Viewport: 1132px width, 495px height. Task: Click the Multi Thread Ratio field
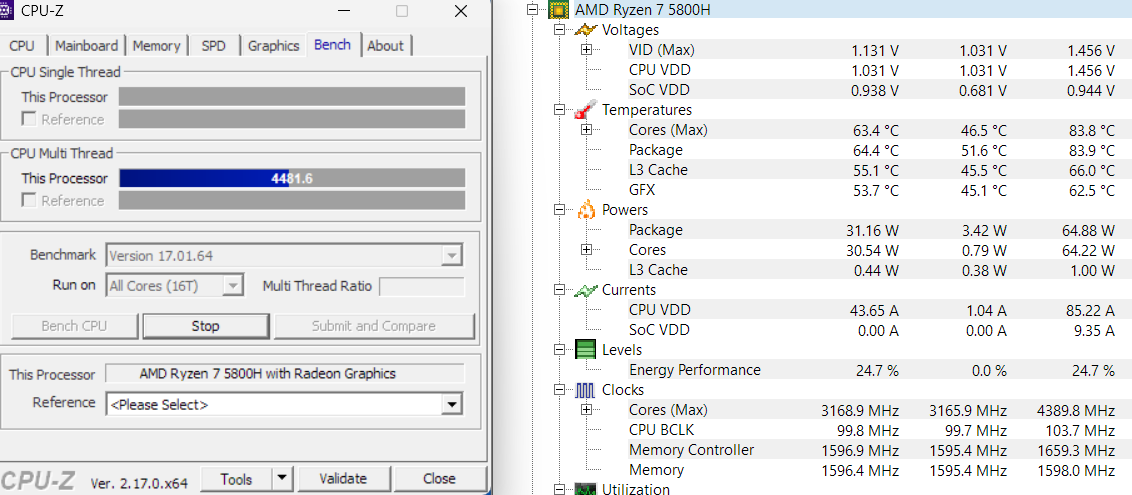(422, 286)
